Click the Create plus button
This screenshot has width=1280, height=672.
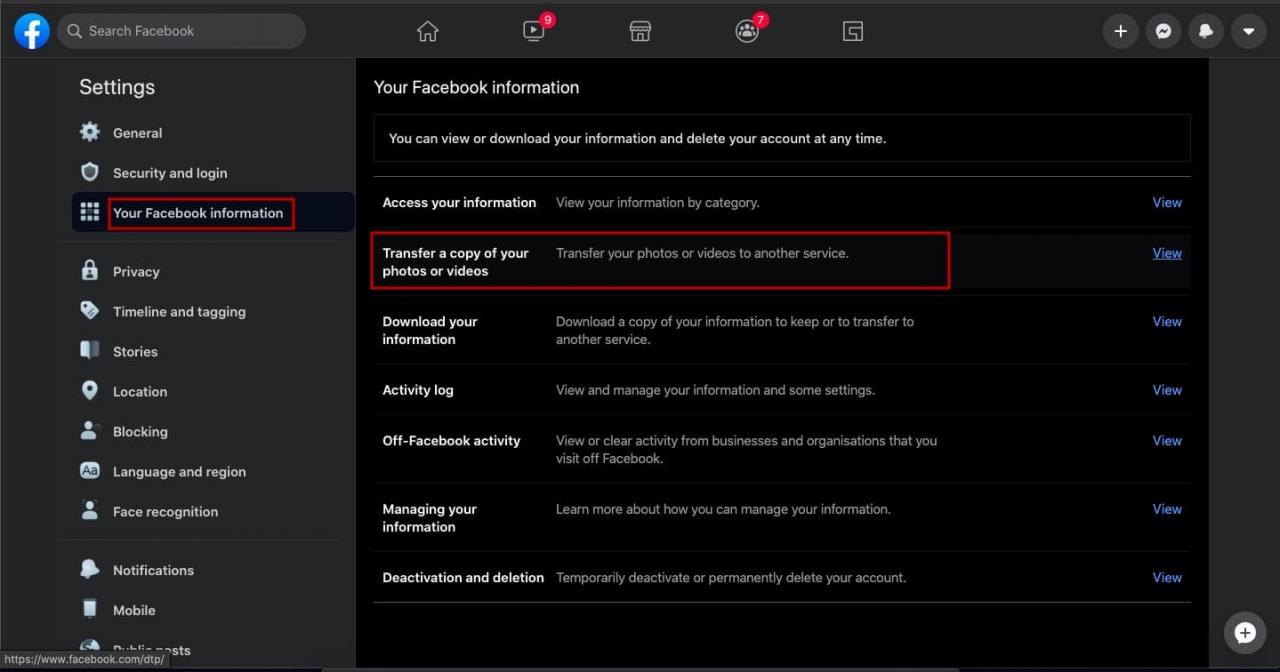(x=1121, y=31)
